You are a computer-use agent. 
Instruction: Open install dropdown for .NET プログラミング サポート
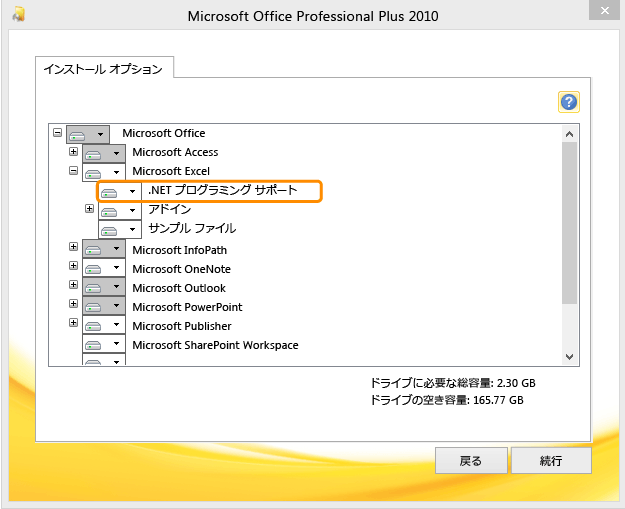click(x=120, y=192)
